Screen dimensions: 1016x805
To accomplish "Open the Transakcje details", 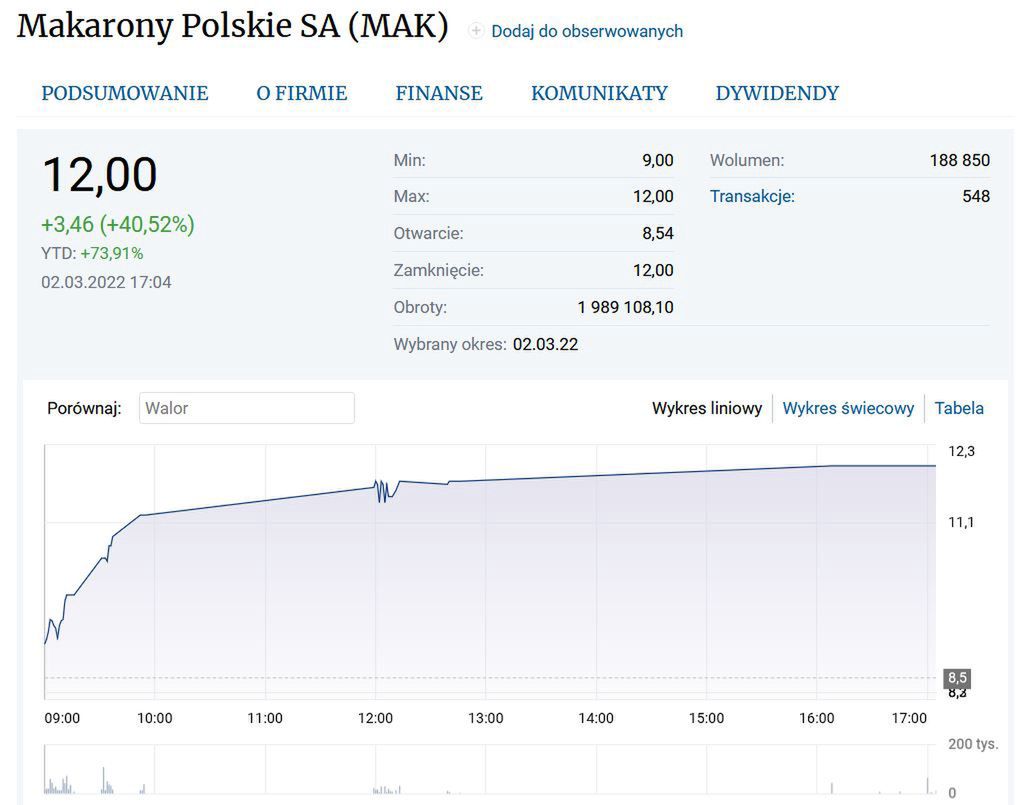I will [x=753, y=196].
